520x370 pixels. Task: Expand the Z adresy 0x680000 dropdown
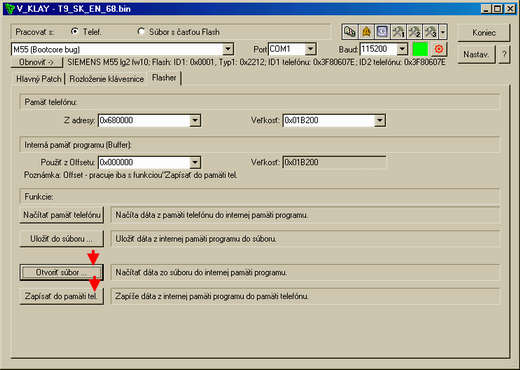195,120
